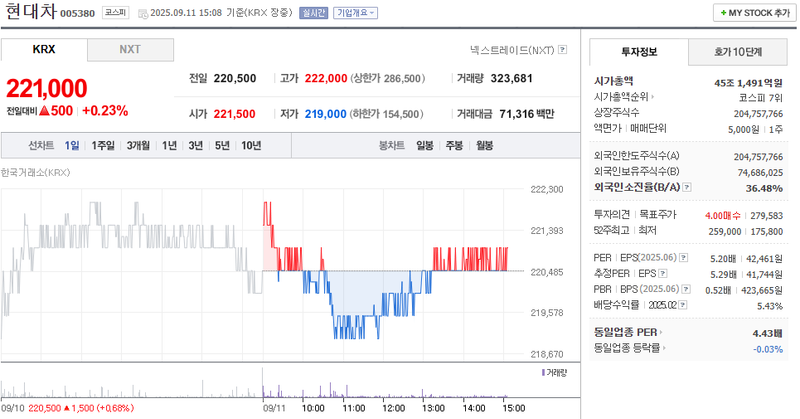Click the current price 221,000
This screenshot has height=419, width=800.
tap(46, 88)
